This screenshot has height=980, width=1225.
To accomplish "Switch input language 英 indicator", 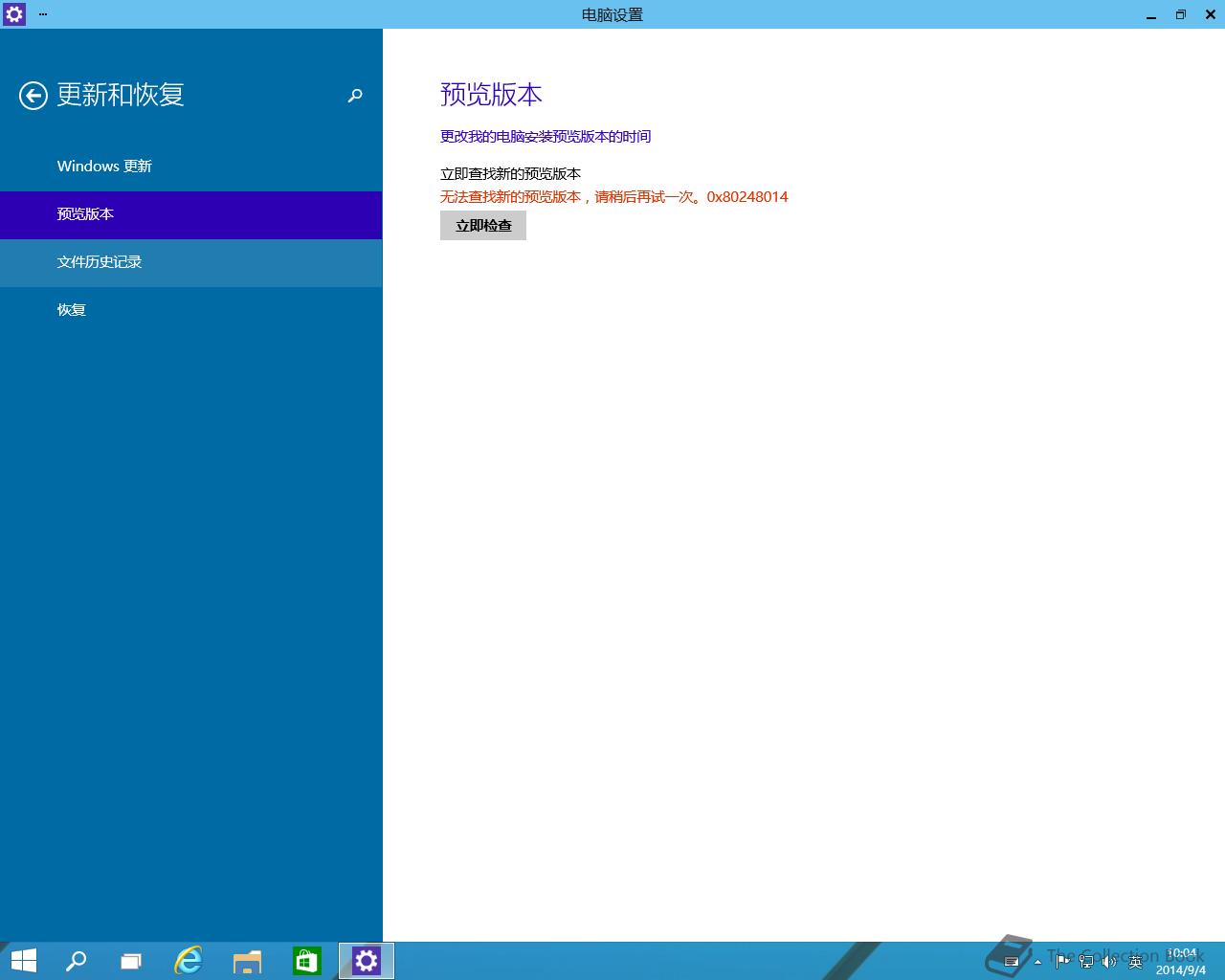I will (x=1135, y=962).
